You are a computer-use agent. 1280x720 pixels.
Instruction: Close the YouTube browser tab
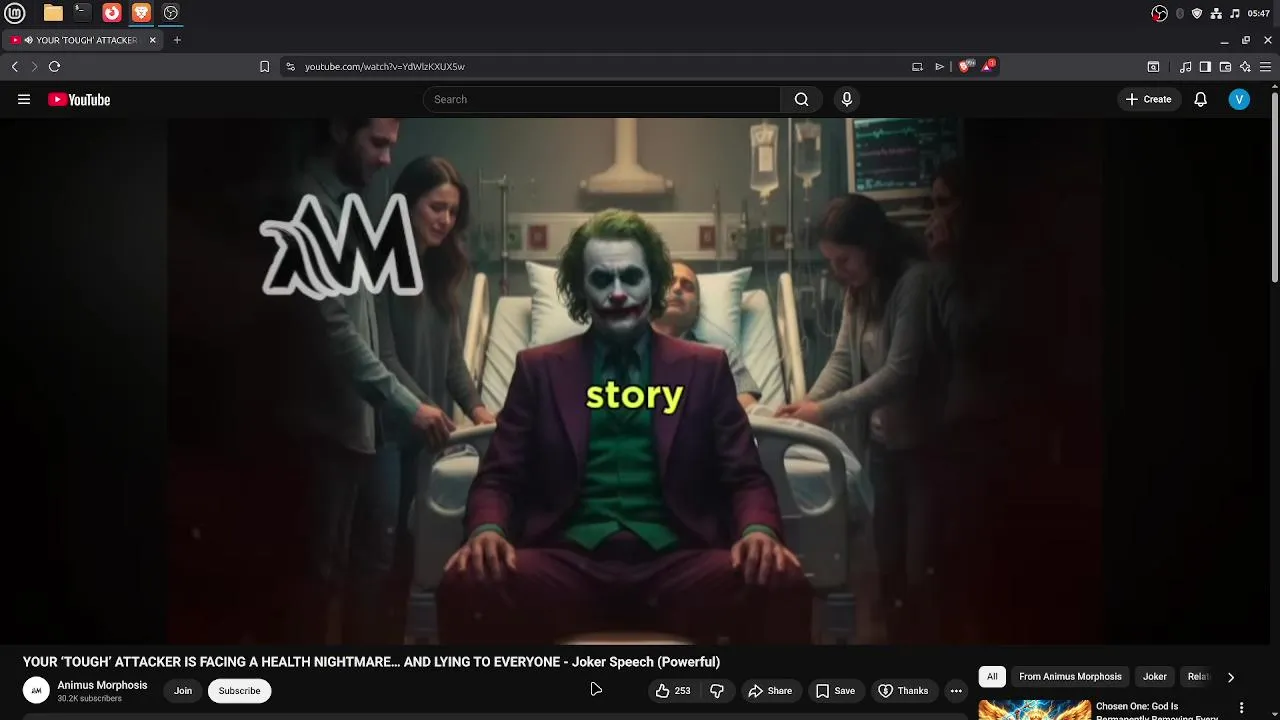(x=153, y=40)
